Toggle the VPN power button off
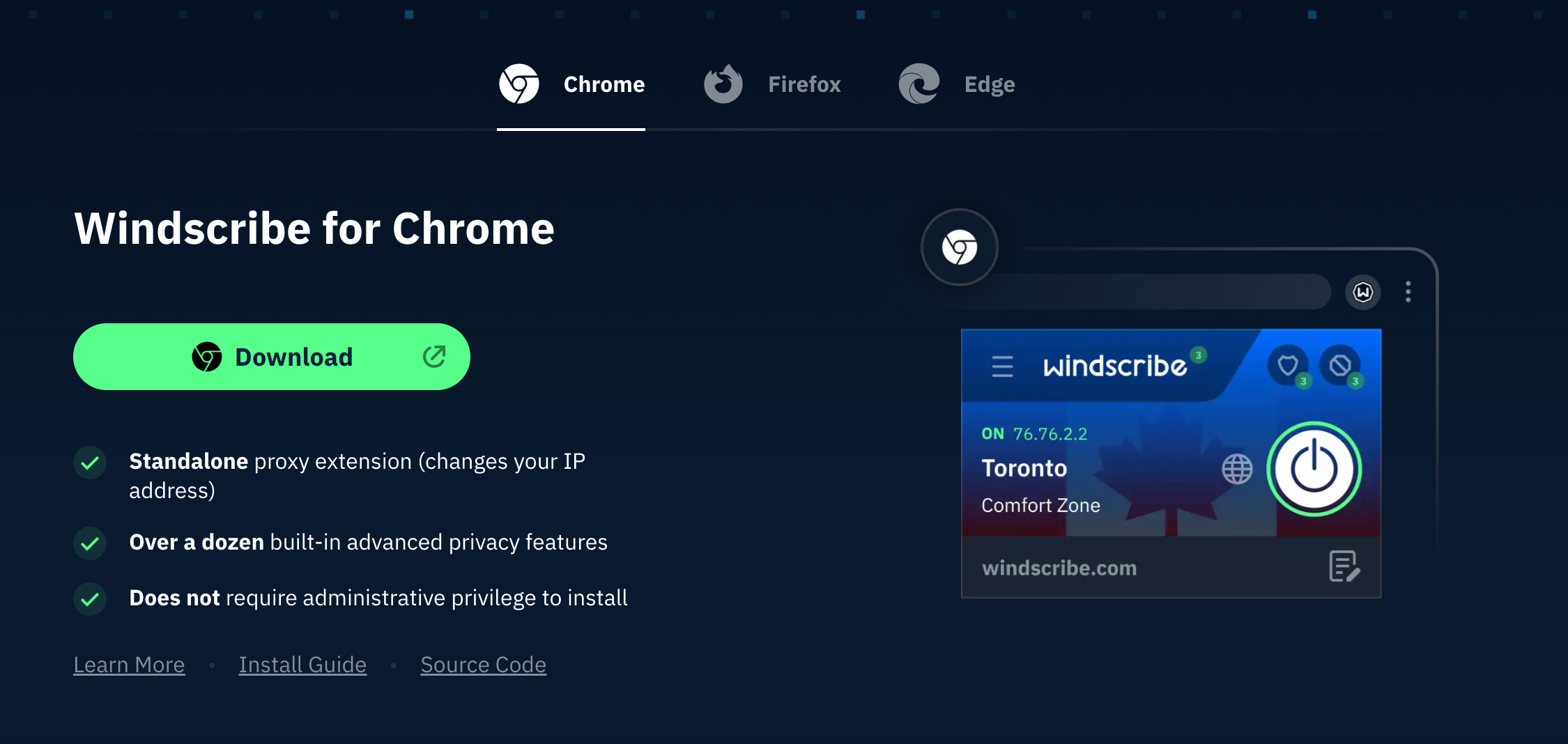Image resolution: width=1568 pixels, height=744 pixels. [x=1314, y=470]
